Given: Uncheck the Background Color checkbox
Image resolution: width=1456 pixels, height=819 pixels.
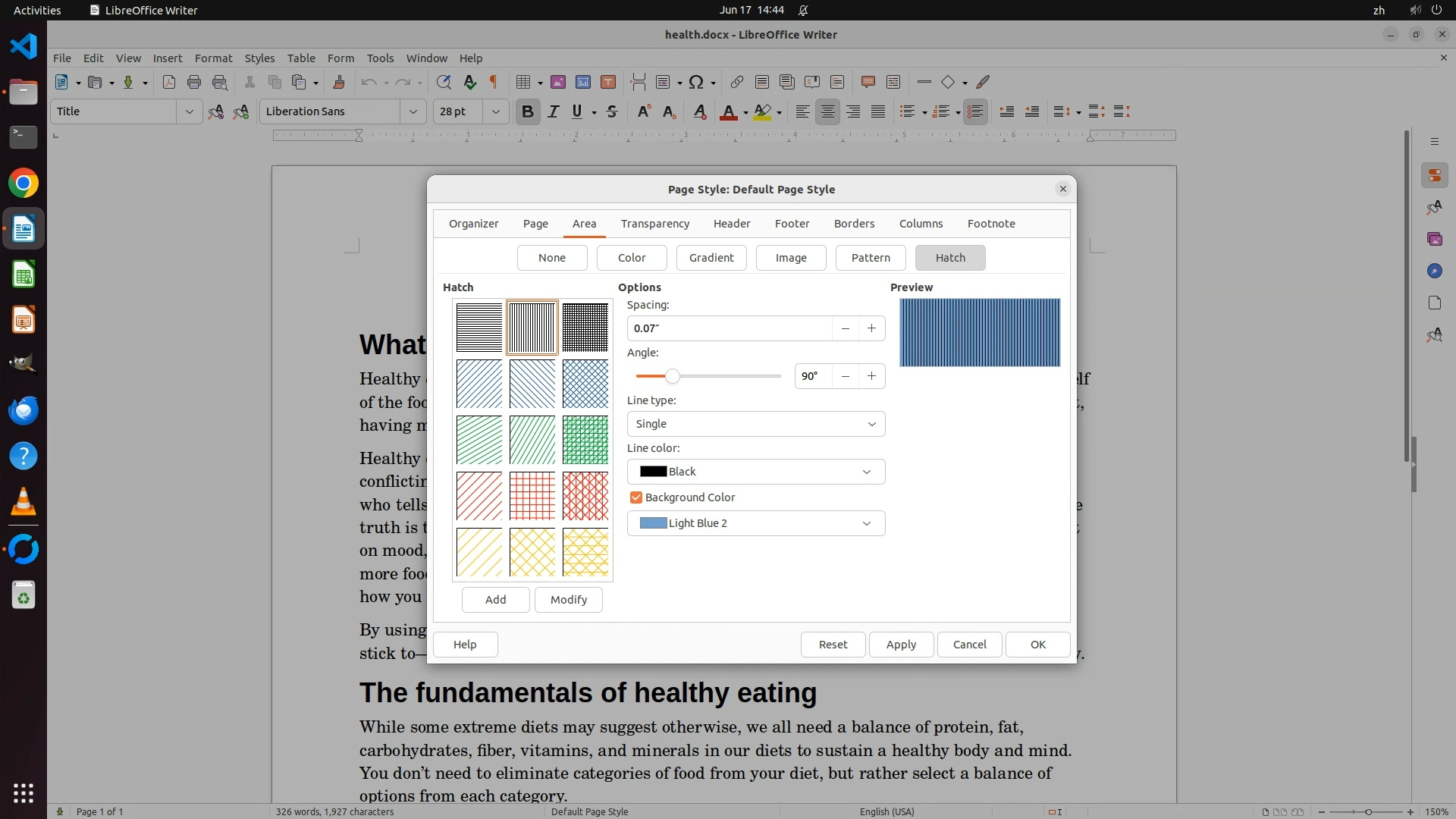Looking at the screenshot, I should coord(636,497).
